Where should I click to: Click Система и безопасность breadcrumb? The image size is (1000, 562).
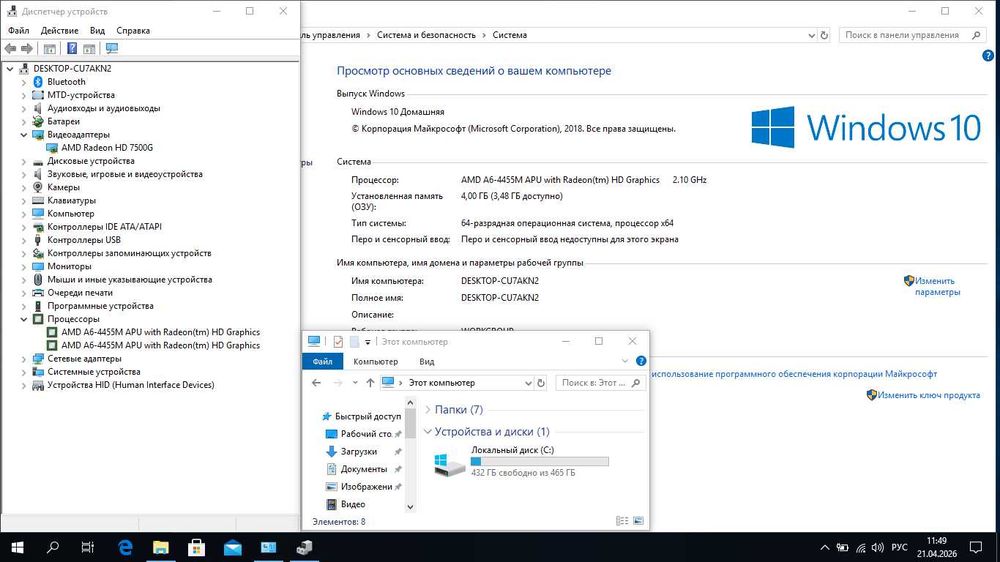click(426, 35)
